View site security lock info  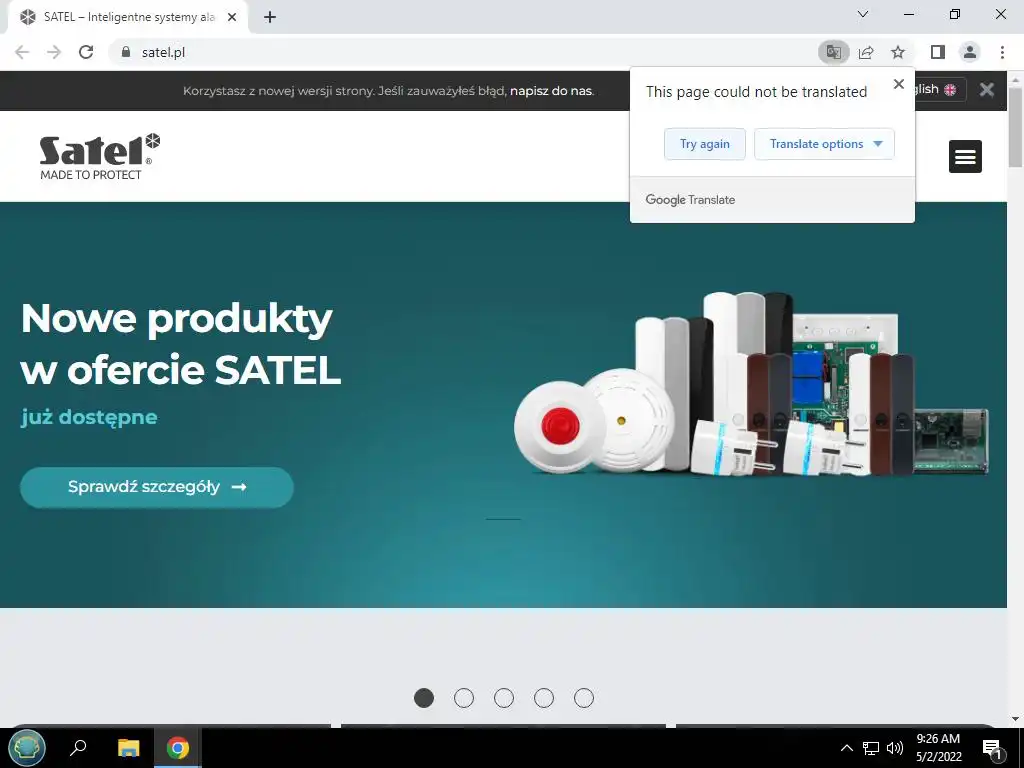[x=126, y=52]
